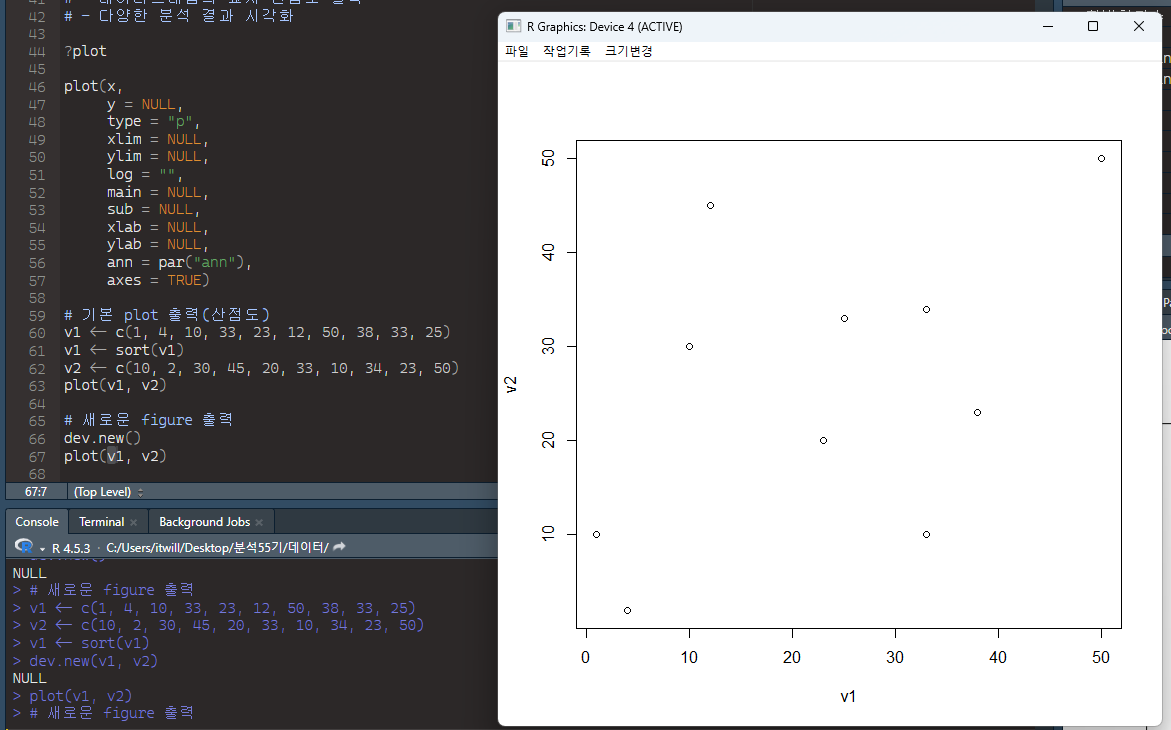
Task: Click the type = "p" argument line
Action: (x=154, y=121)
